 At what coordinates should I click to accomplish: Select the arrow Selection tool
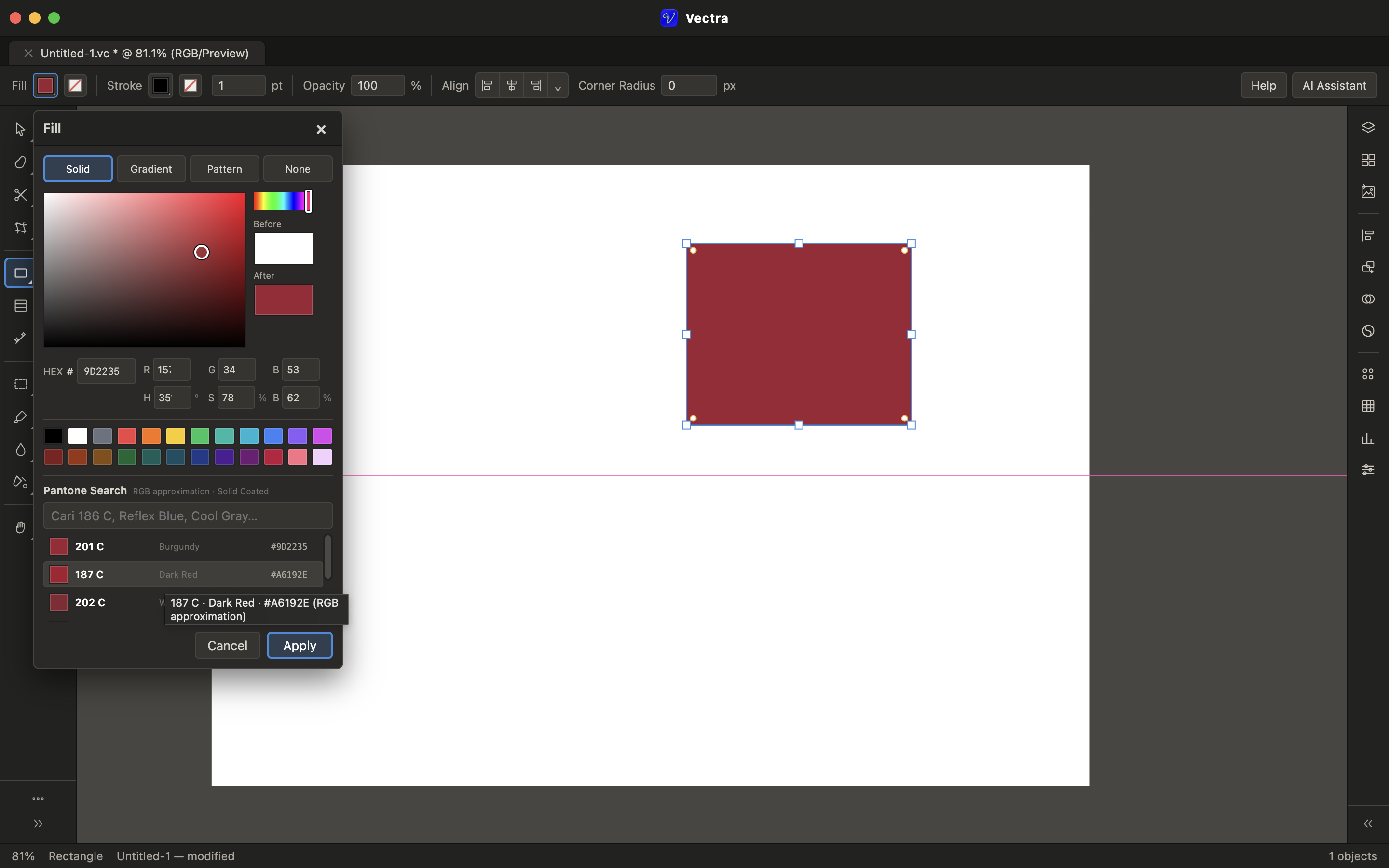coord(20,129)
